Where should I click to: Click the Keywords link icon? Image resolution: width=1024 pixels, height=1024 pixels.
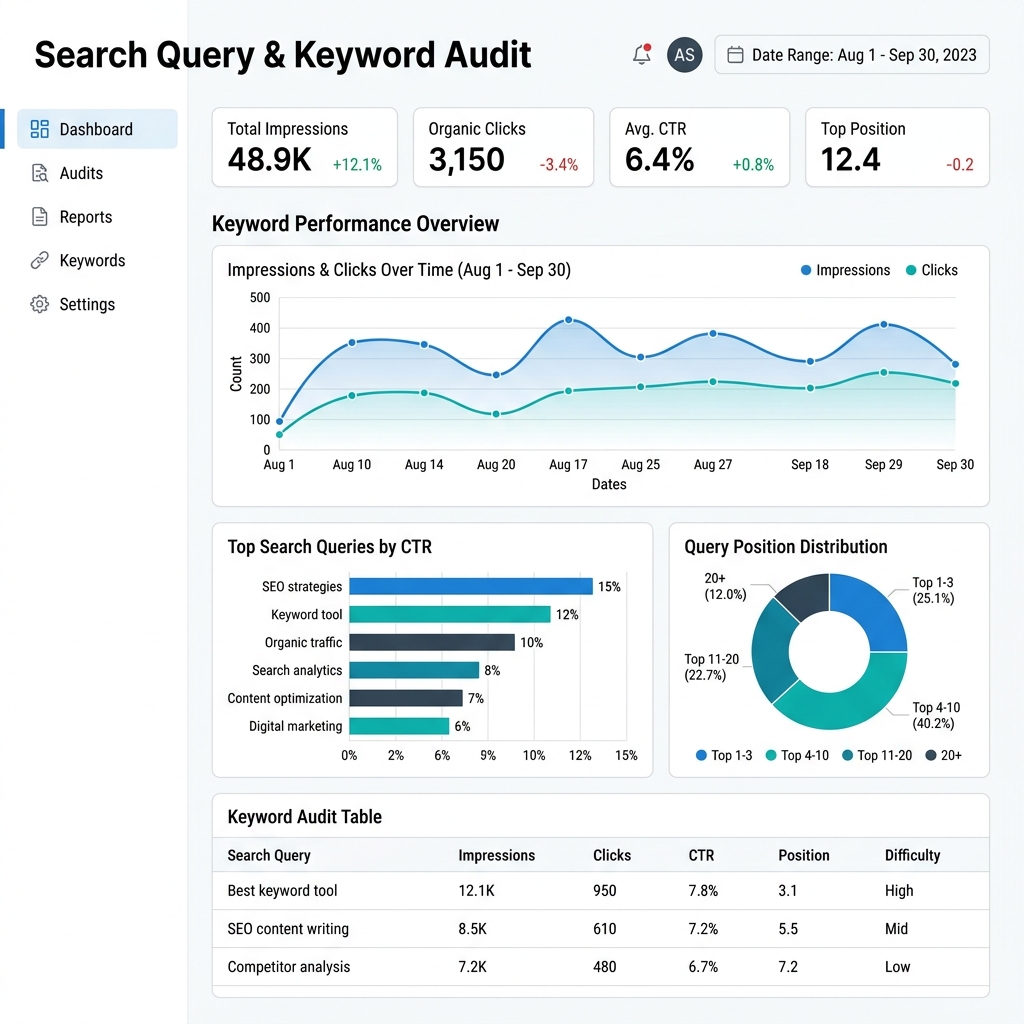pos(40,261)
